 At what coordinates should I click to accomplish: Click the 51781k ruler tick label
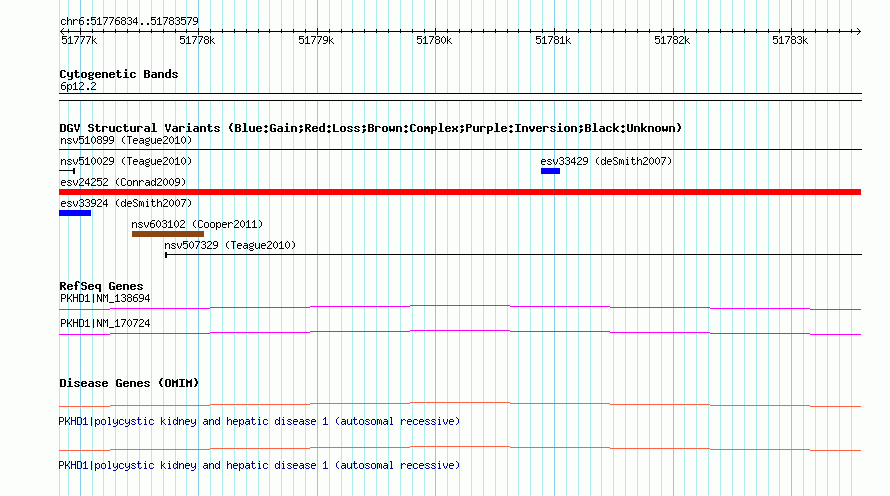[x=553, y=40]
